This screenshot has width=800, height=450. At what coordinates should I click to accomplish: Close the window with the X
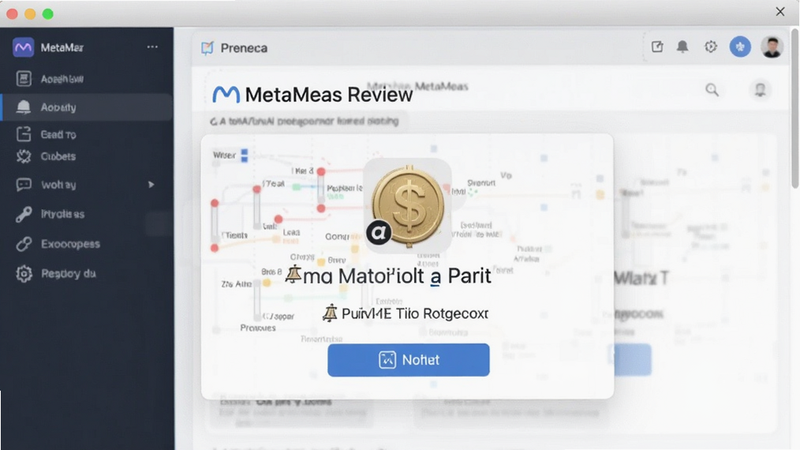click(x=780, y=12)
